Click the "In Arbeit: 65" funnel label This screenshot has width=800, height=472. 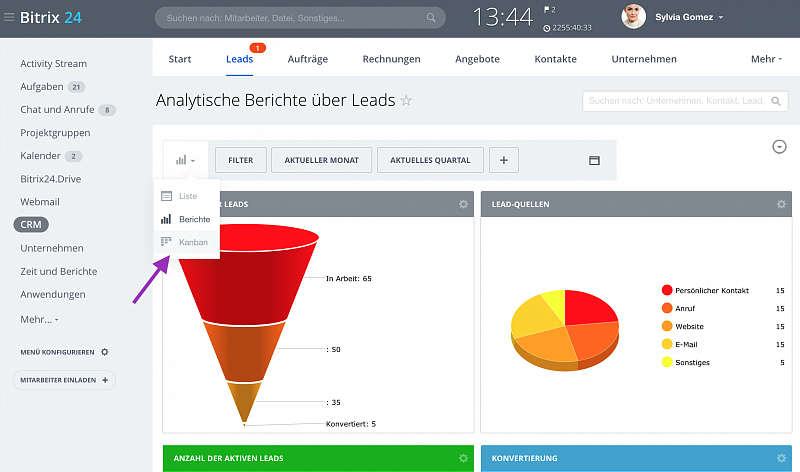coord(349,279)
